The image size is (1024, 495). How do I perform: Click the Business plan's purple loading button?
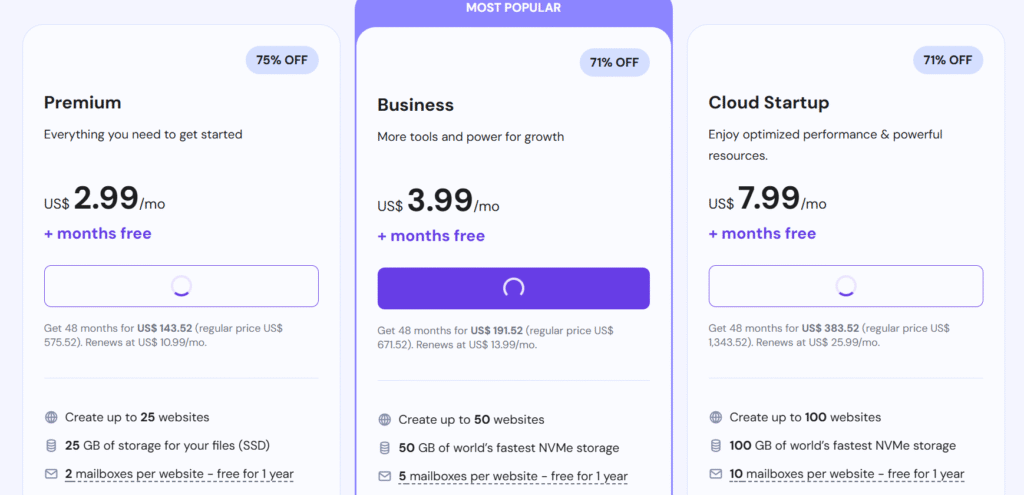(x=513, y=288)
